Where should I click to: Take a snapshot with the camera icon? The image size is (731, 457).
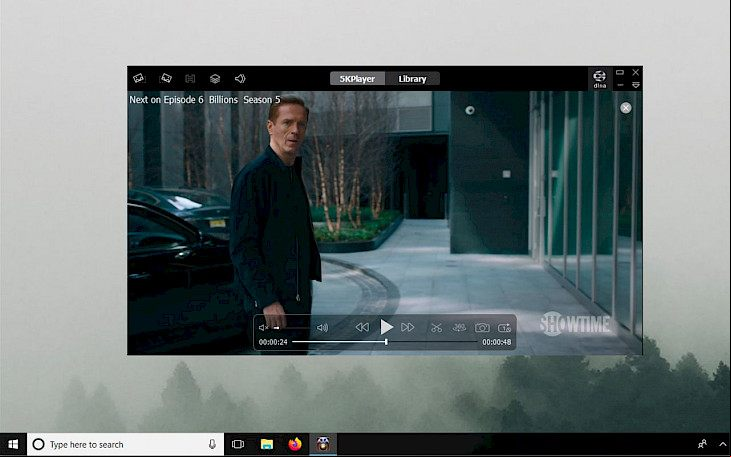coord(482,328)
